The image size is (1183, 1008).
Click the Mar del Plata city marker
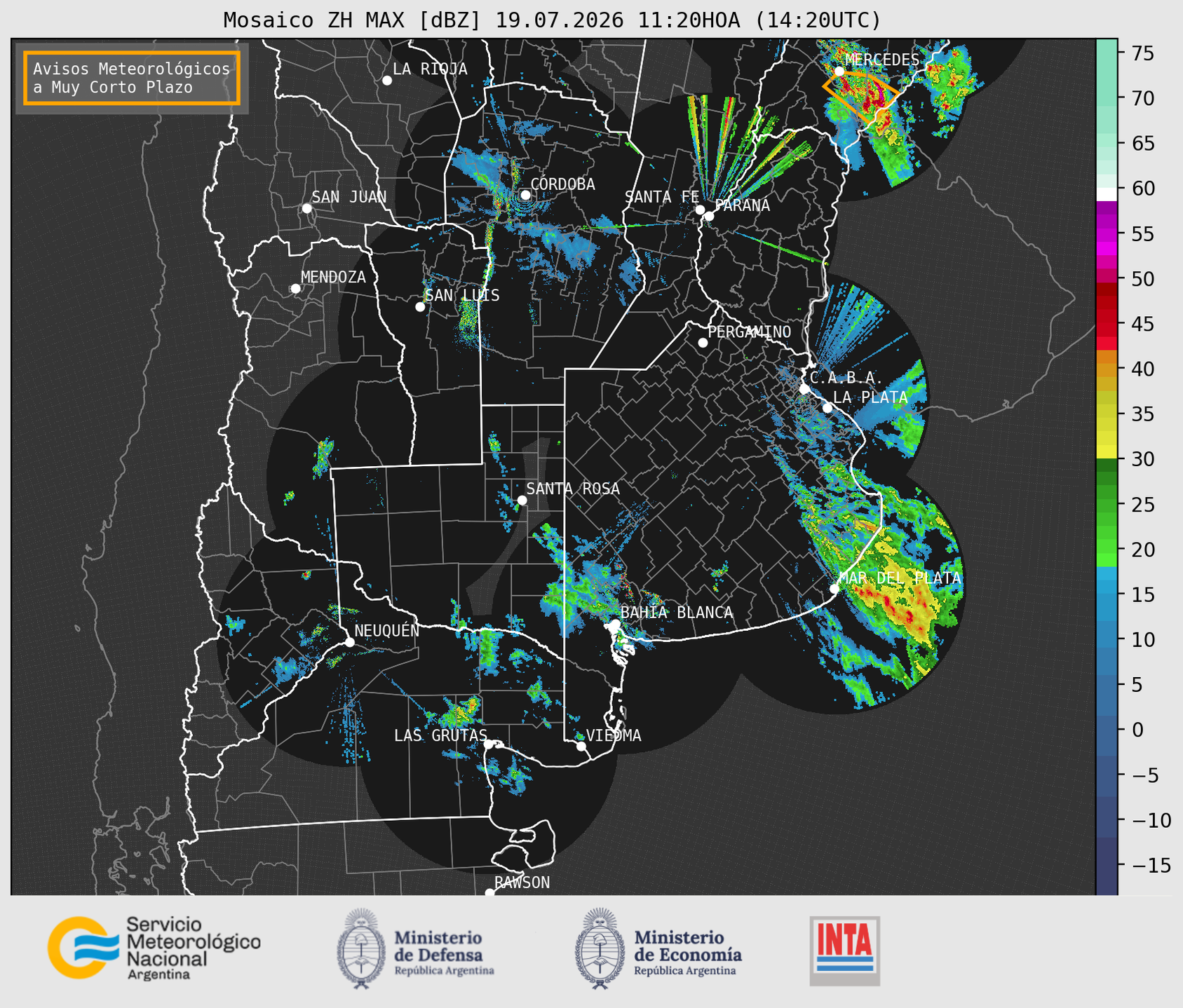point(834,589)
